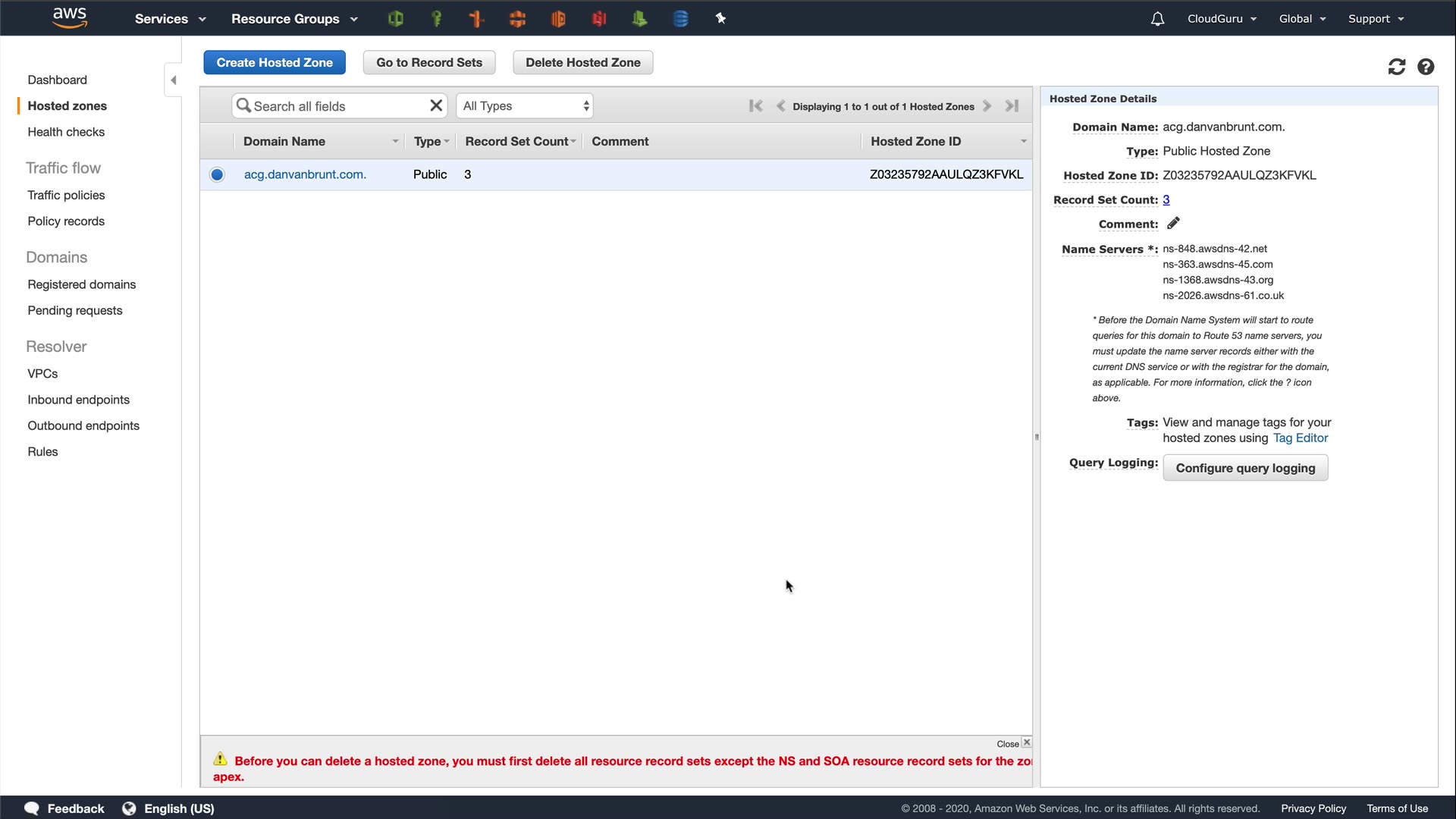Click Create Hosted Zone button
The height and width of the screenshot is (819, 1456).
[x=275, y=62]
